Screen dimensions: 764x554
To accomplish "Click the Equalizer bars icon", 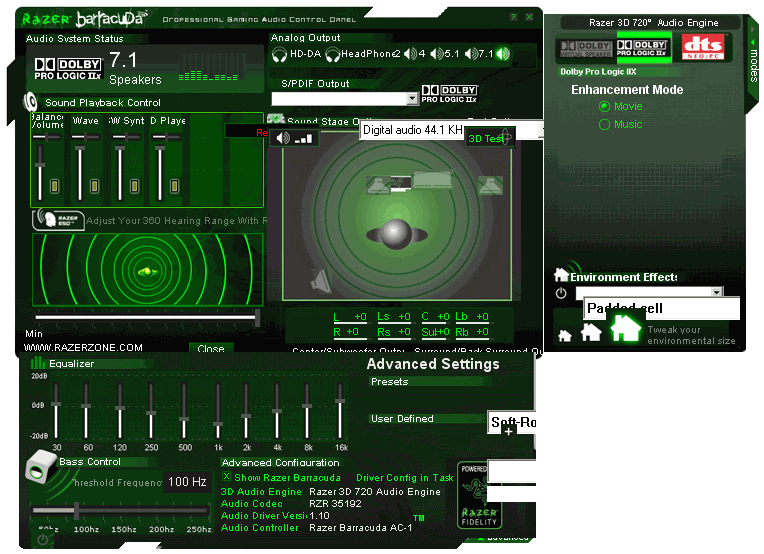I will pyautogui.click(x=38, y=363).
